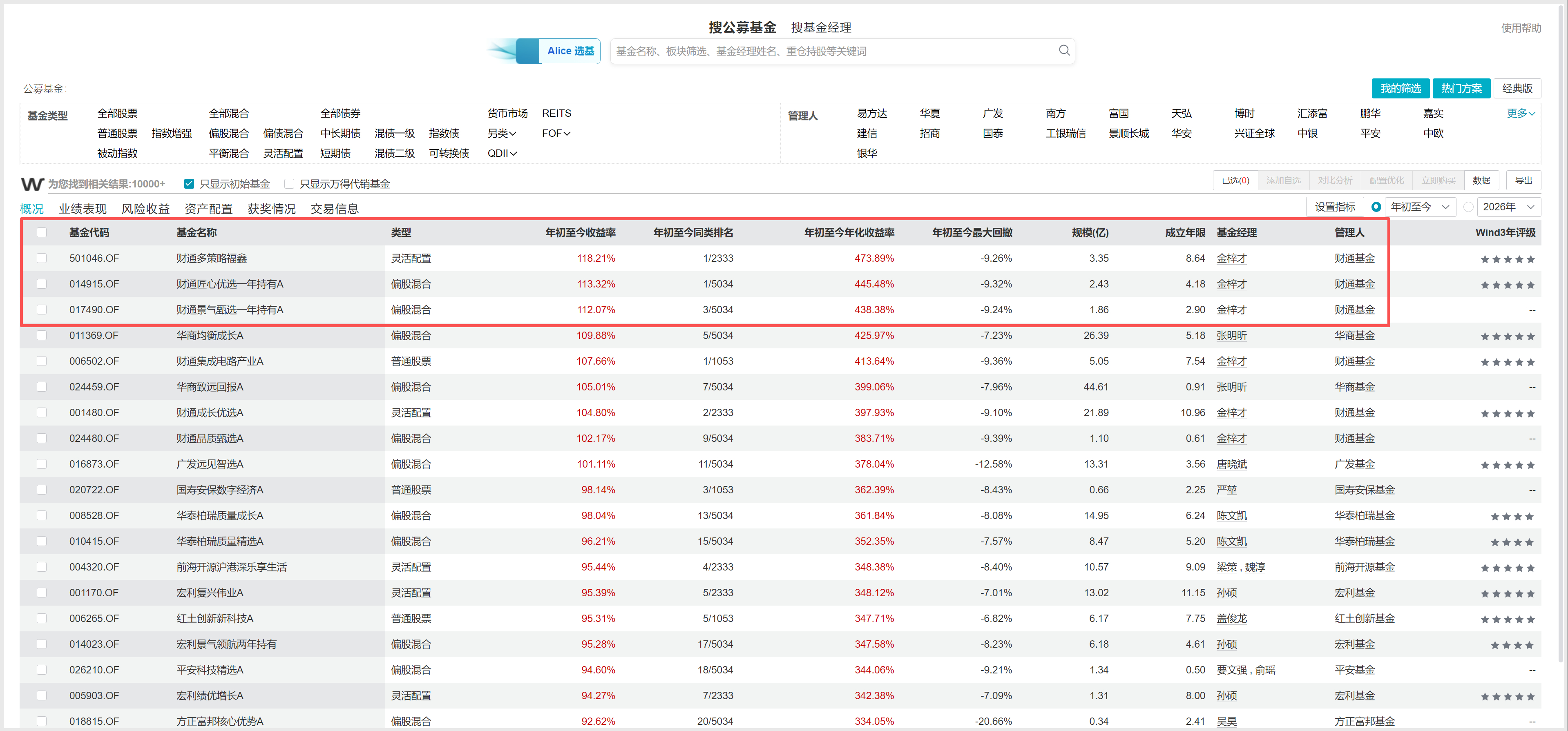This screenshot has width=1568, height=731.
Task: Switch to 资产配置 tab
Action: tap(208, 209)
